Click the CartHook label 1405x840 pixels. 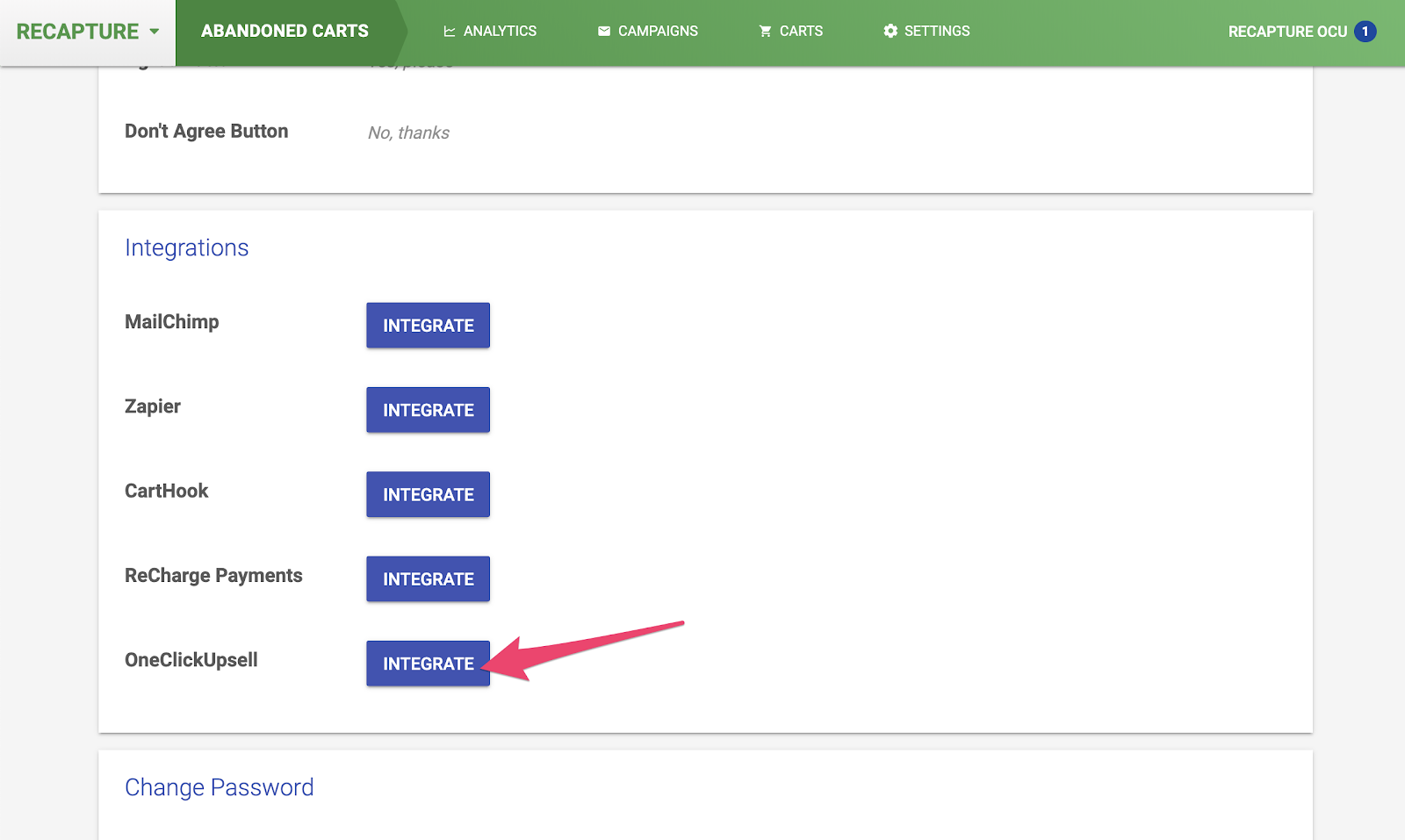click(167, 491)
